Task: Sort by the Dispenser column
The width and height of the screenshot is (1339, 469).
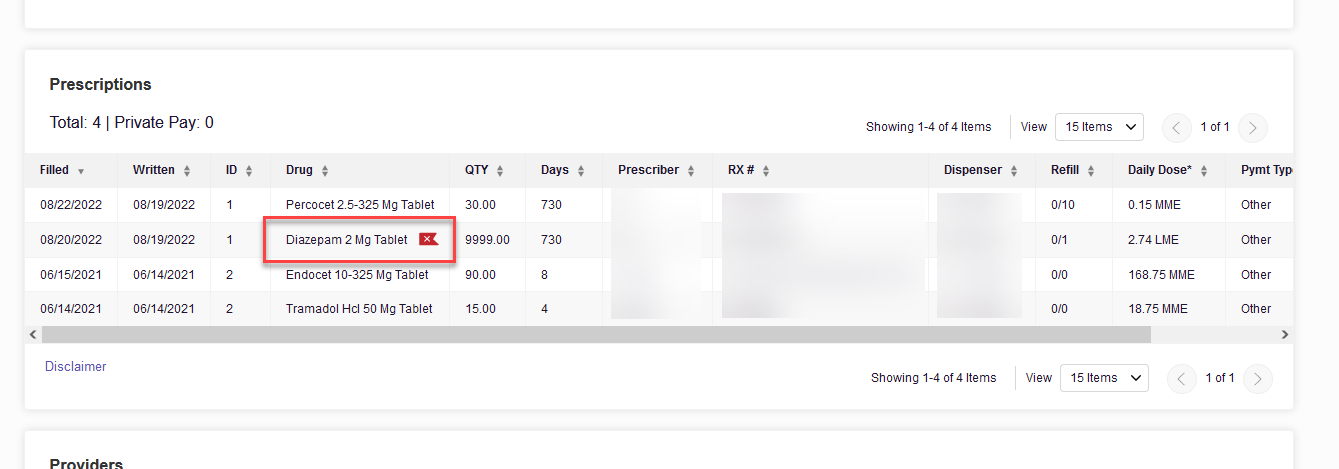Action: [x=1014, y=171]
